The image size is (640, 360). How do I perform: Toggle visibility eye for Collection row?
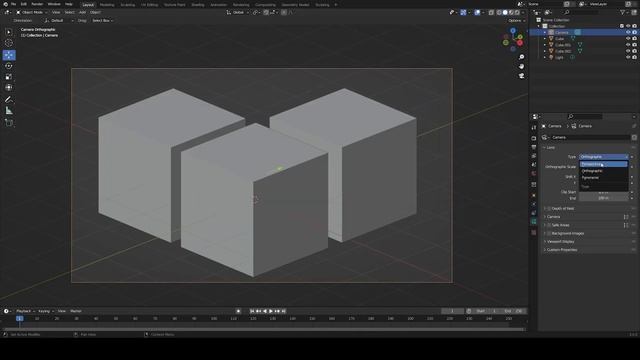[x=628, y=26]
